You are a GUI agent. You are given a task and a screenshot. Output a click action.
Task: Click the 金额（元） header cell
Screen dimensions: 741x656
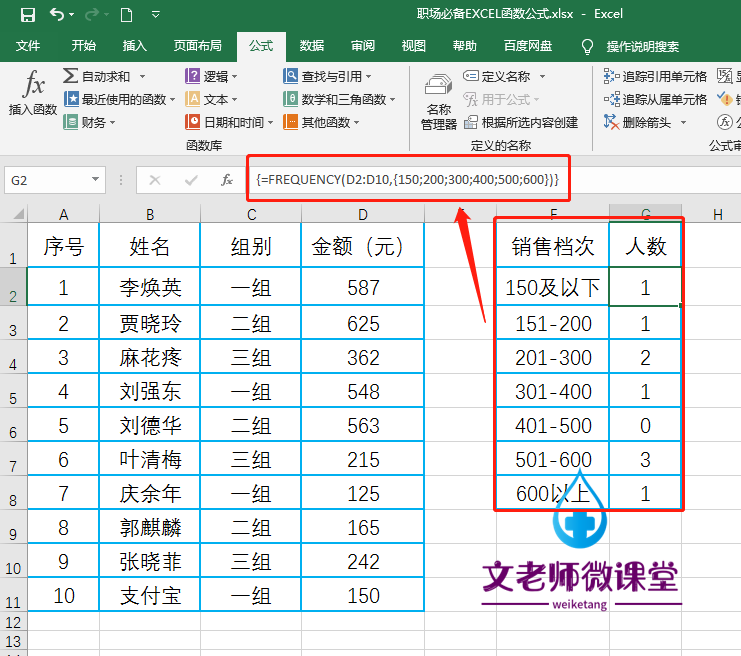362,246
